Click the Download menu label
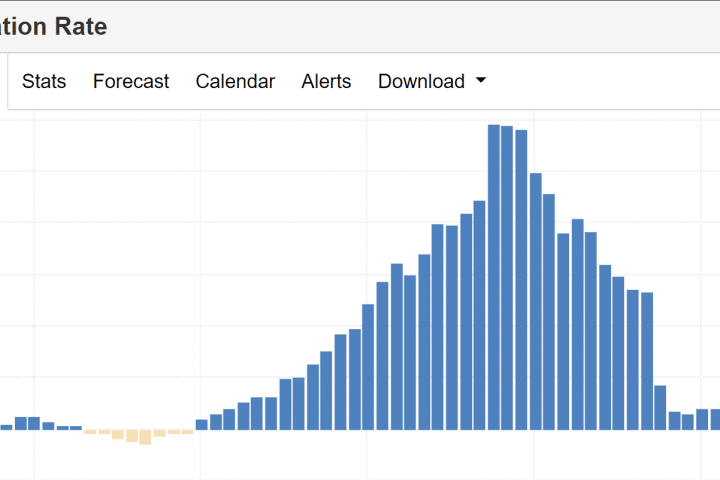Screen dimensions: 720x480 [x=421, y=82]
